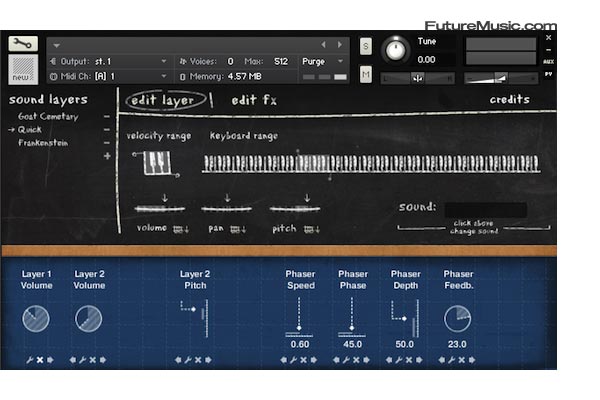Open the credits tab
The height and width of the screenshot is (400, 600).
coord(510,100)
